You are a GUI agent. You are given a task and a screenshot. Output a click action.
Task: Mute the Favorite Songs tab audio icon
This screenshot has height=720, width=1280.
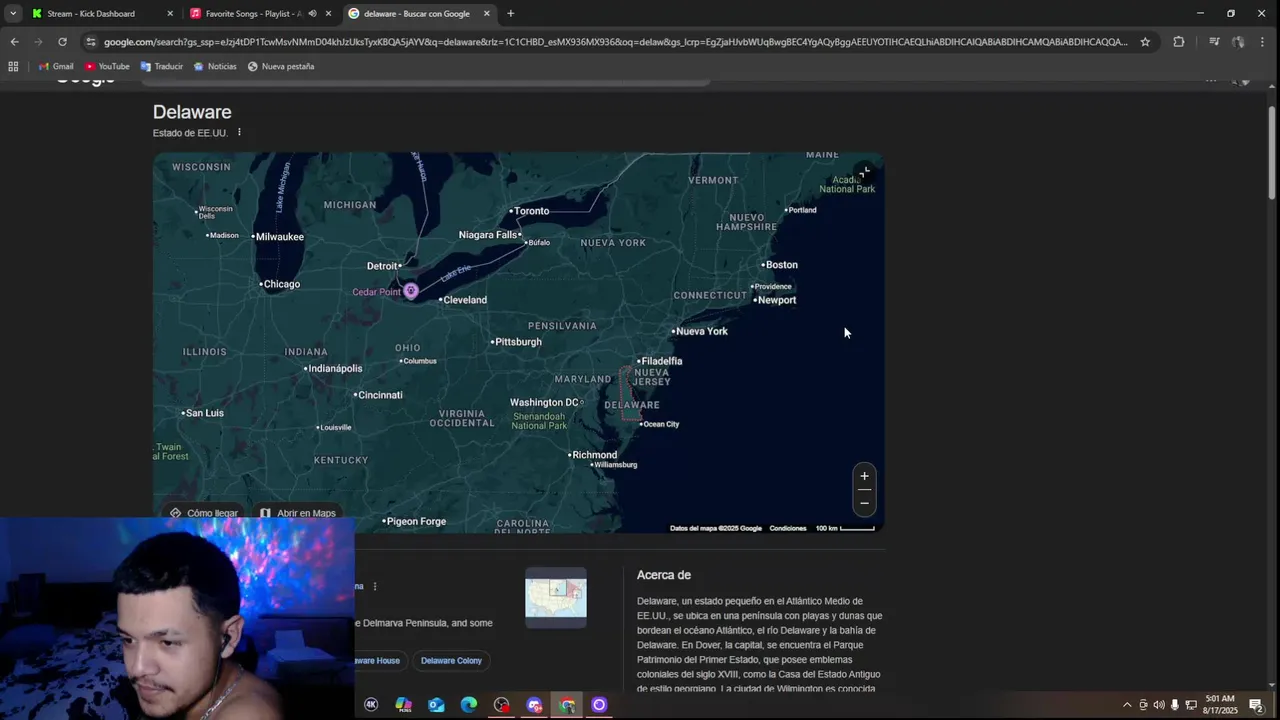pyautogui.click(x=312, y=14)
